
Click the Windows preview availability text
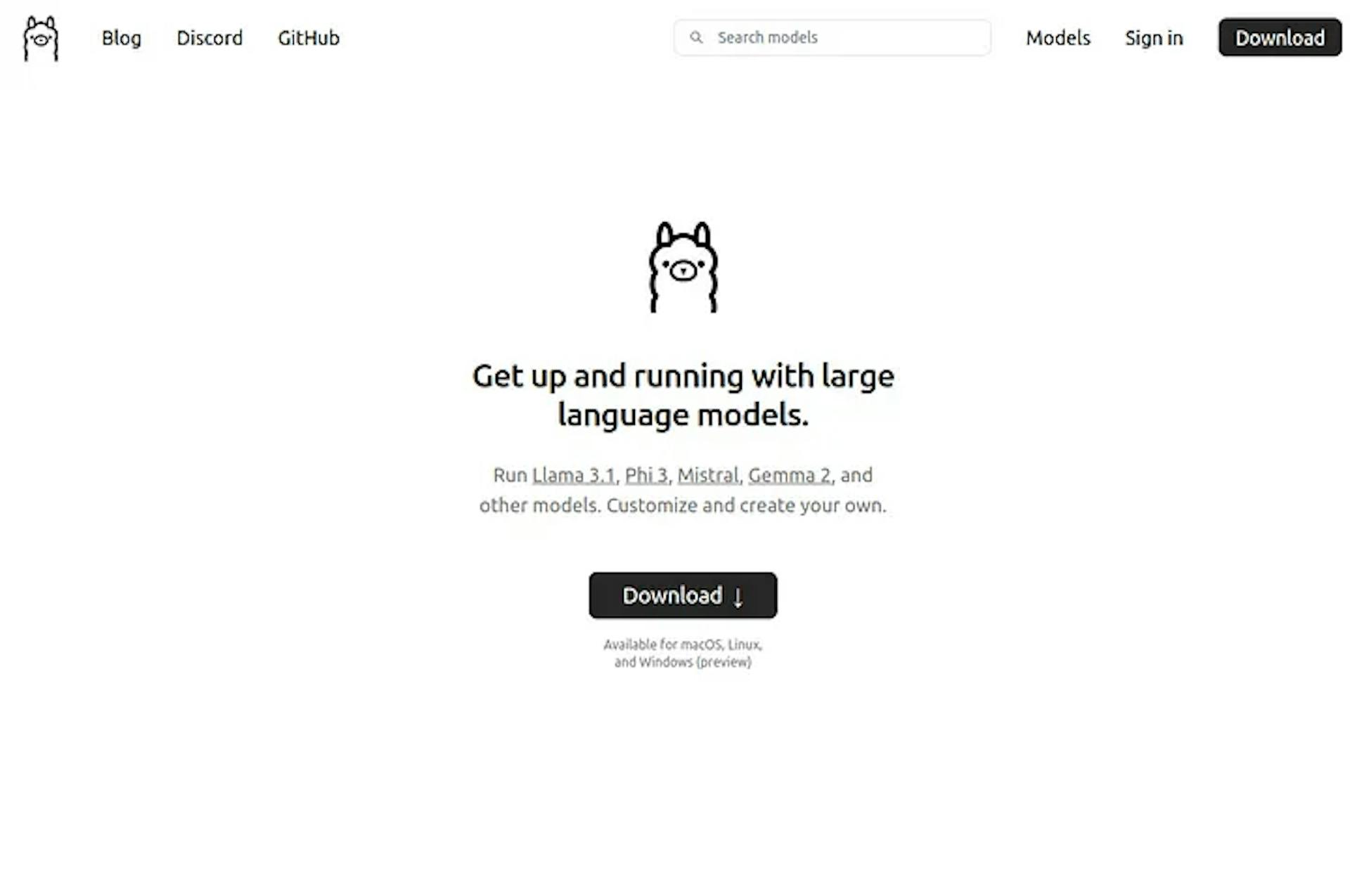click(683, 661)
